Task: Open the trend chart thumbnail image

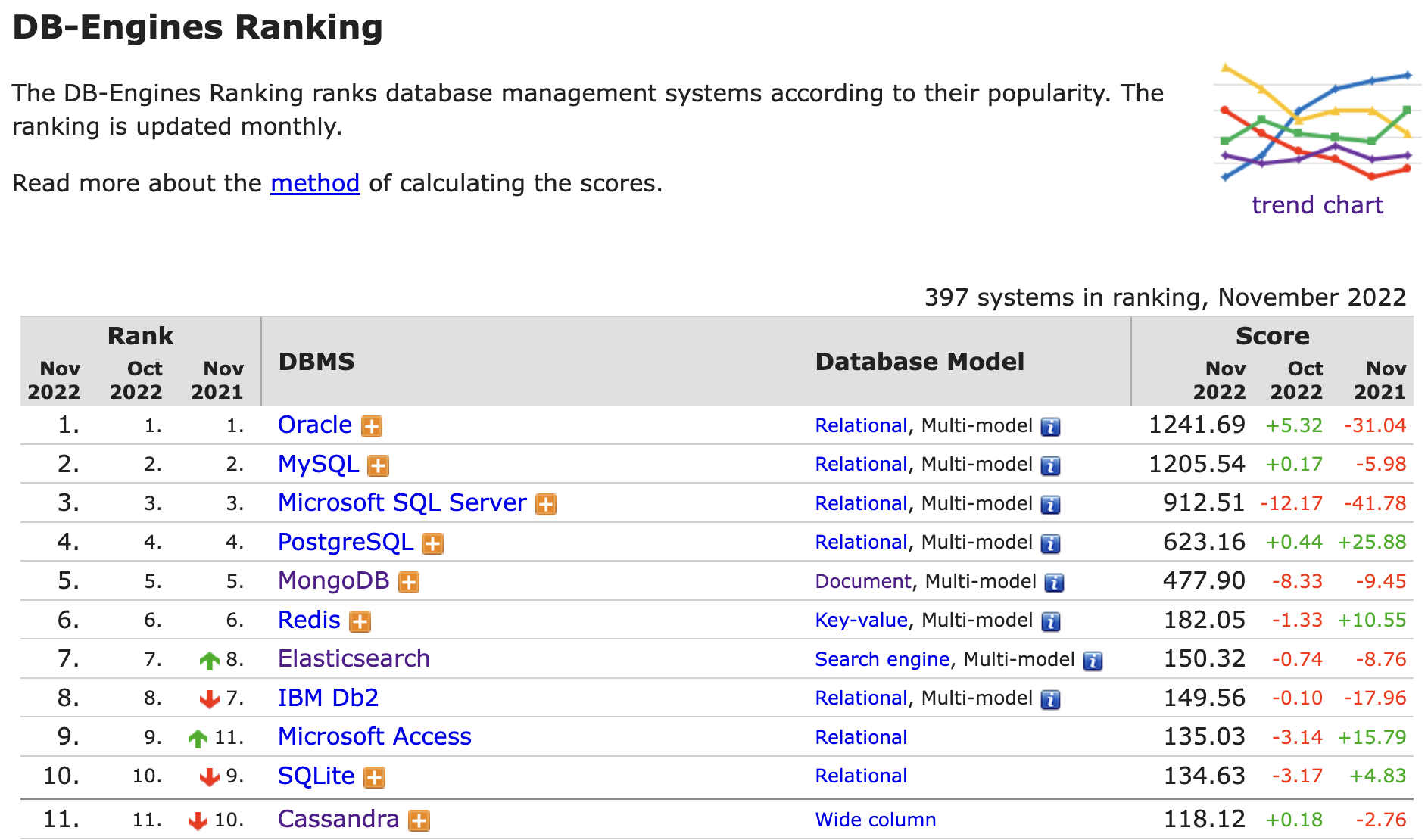Action: coord(1317,123)
